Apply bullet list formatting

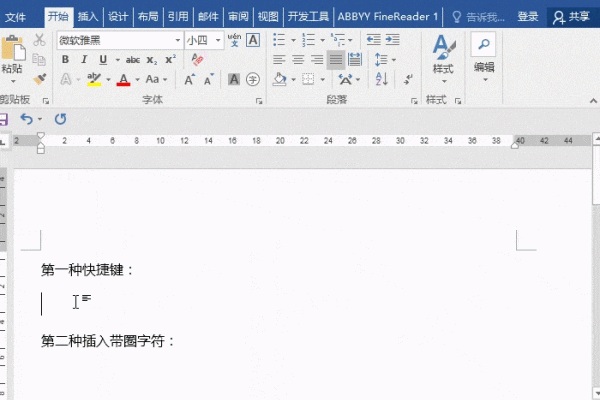279,39
